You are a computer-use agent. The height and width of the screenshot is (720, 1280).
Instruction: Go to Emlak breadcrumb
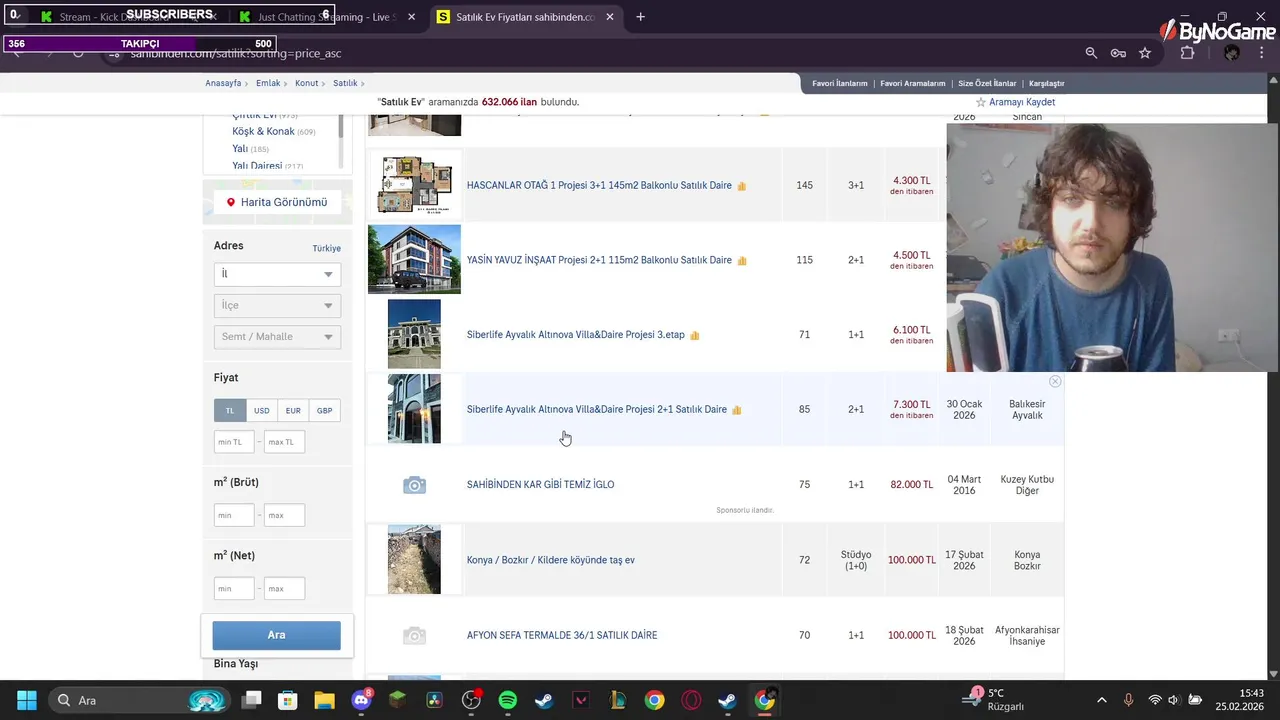point(268,83)
